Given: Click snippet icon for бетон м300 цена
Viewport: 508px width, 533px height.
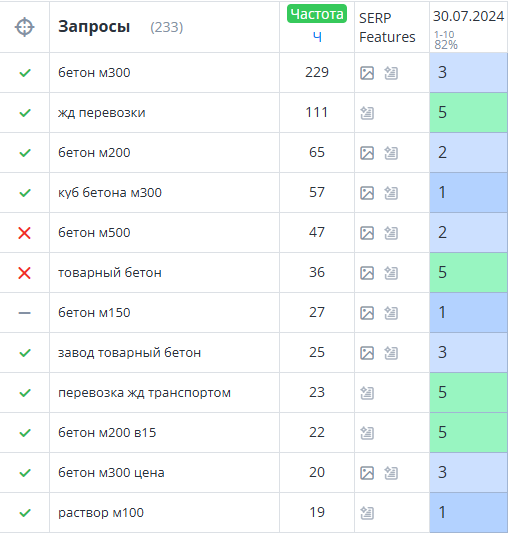Looking at the screenshot, I should (391, 473).
